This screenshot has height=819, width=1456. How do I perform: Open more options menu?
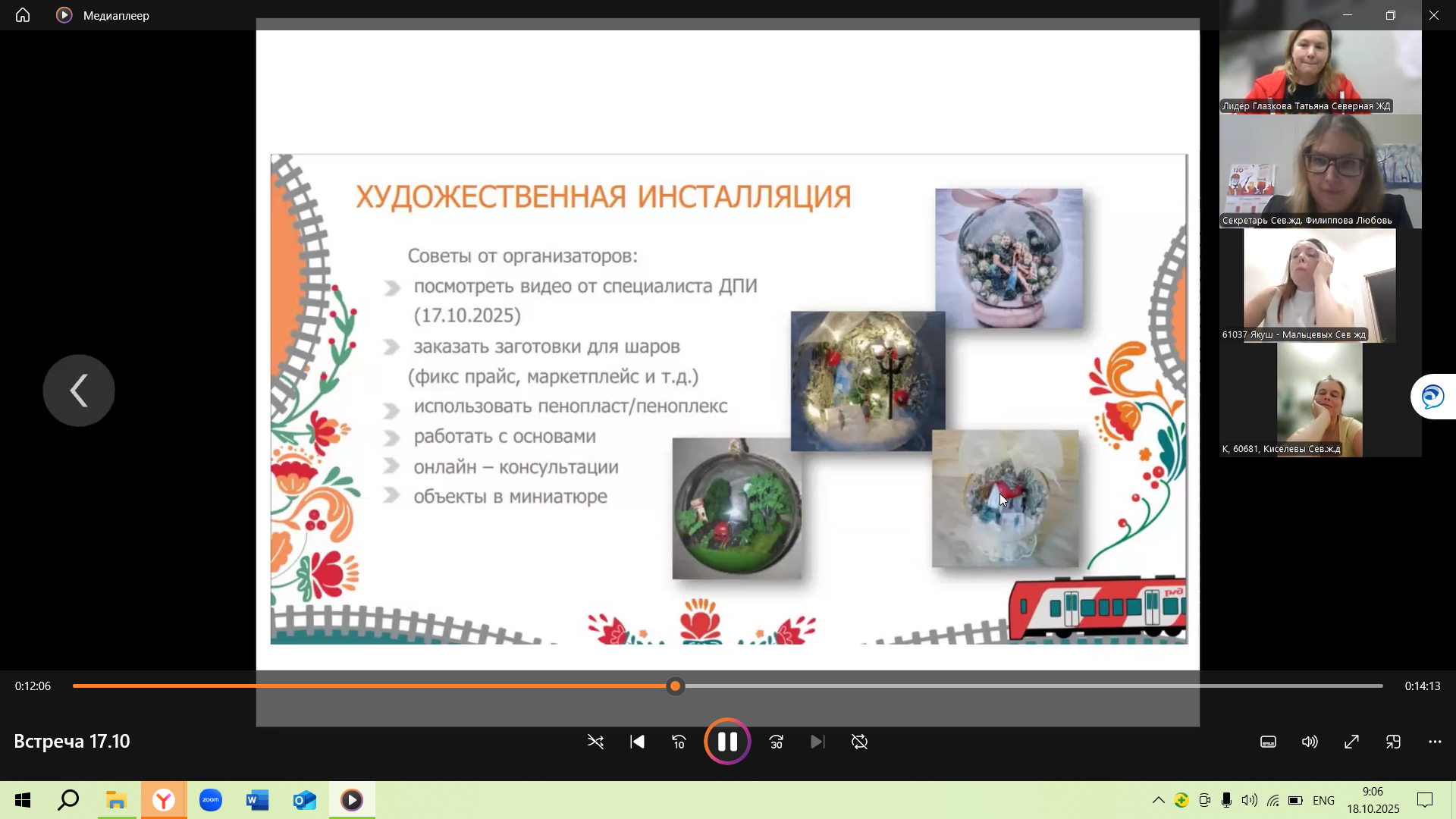pos(1435,742)
